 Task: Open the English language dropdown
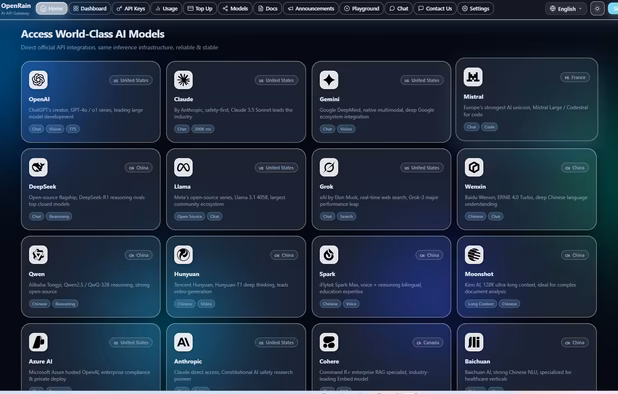point(566,9)
